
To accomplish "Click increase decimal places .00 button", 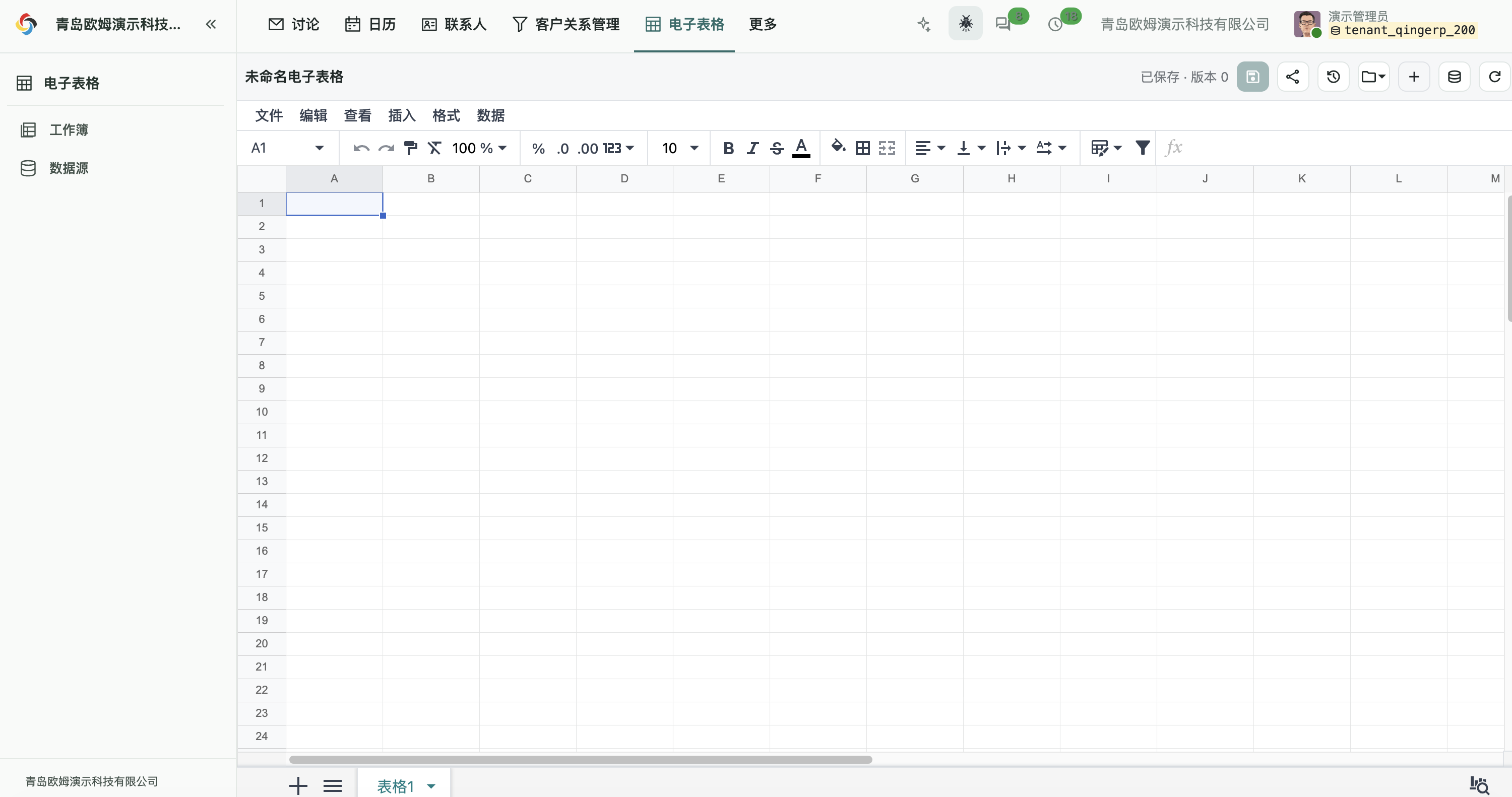I will (588, 149).
